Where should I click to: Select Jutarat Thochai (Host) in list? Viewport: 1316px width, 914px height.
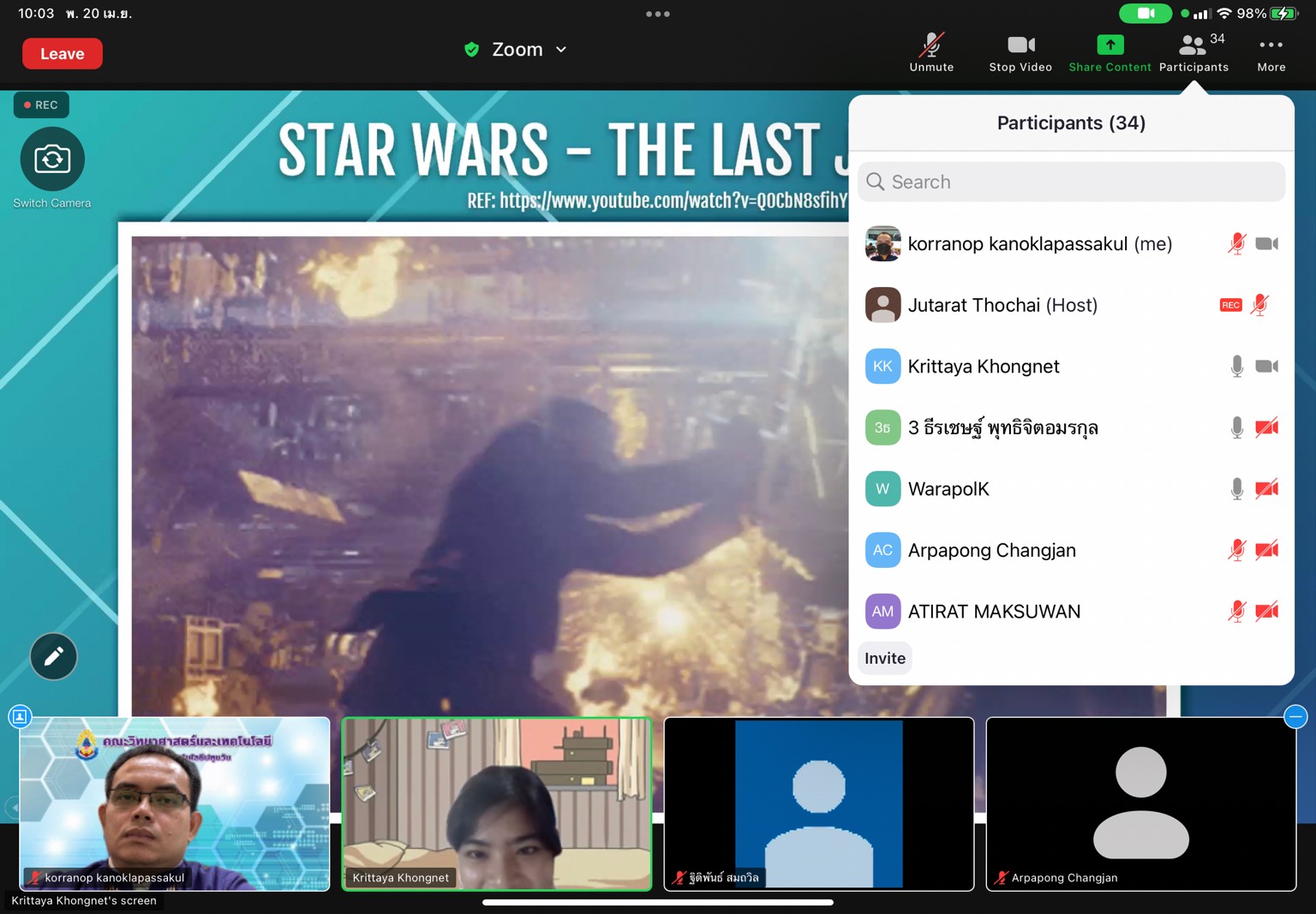(x=1002, y=305)
